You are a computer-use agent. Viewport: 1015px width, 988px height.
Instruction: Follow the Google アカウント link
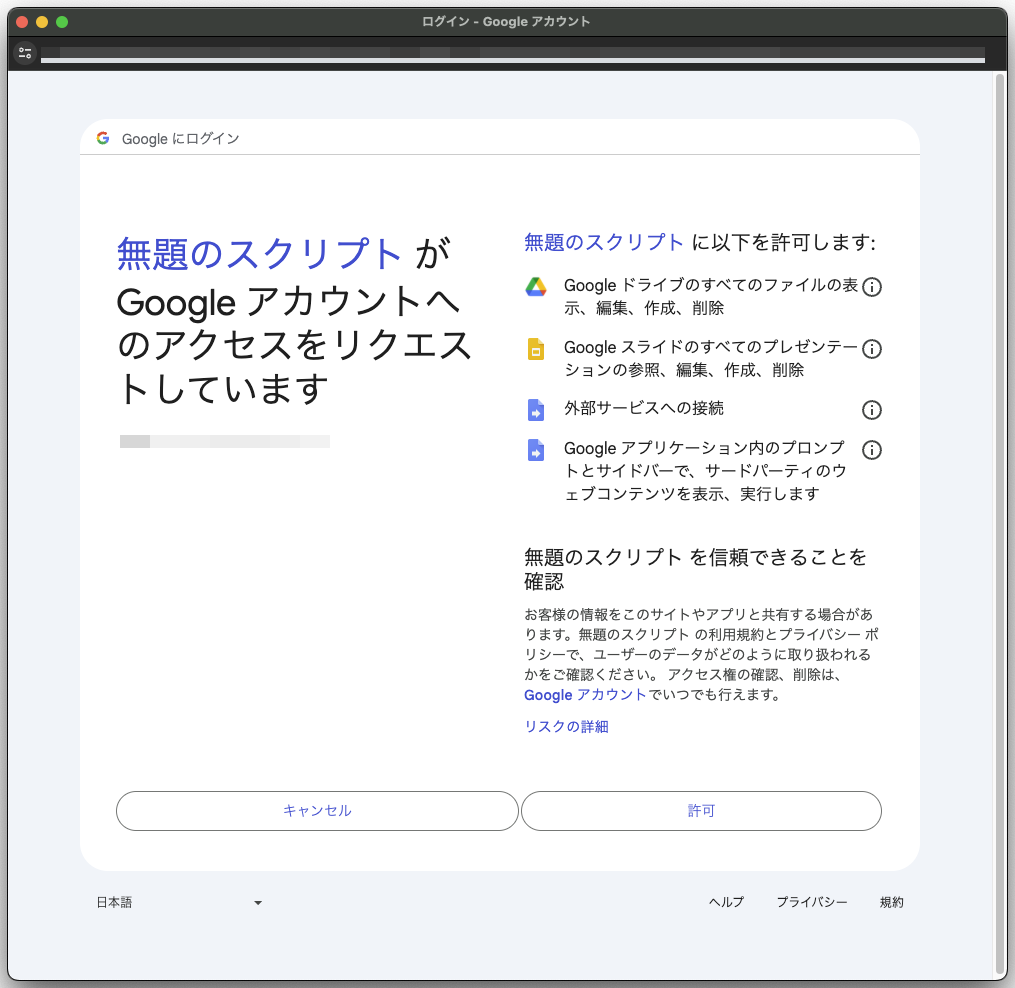pos(585,695)
